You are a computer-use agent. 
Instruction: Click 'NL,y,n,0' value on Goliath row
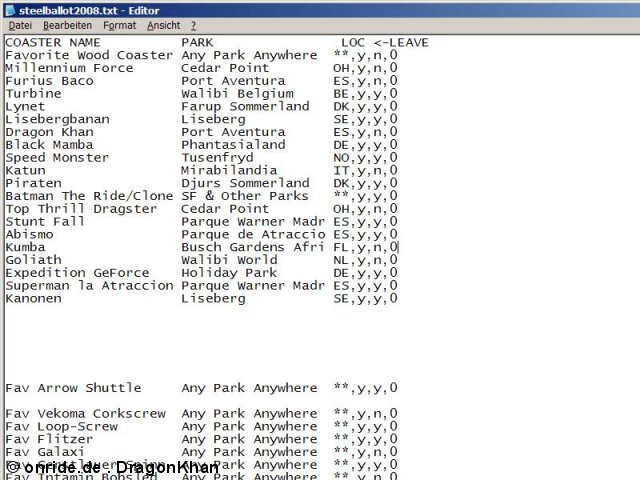pos(365,260)
